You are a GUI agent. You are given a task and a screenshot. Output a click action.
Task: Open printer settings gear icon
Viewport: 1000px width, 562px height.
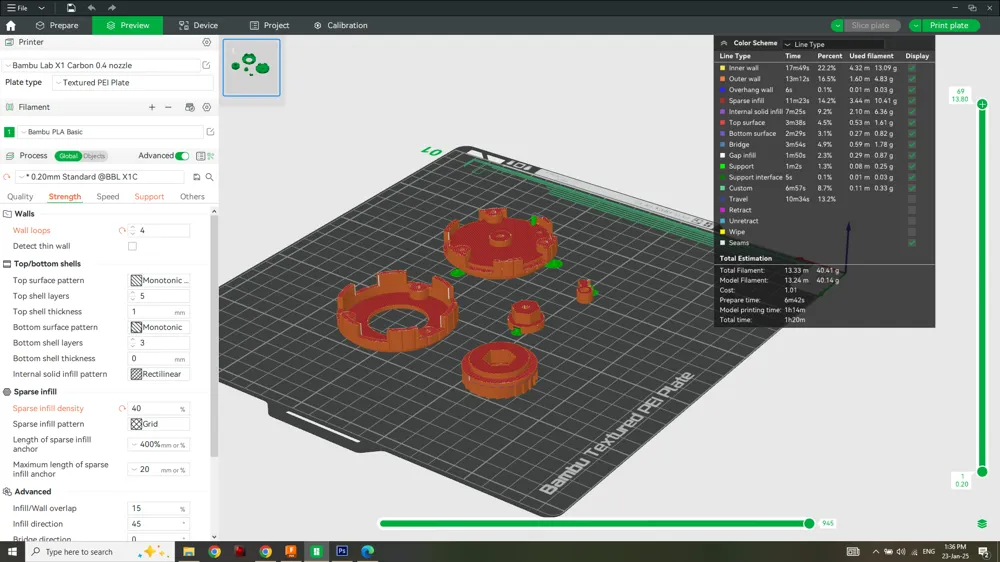point(207,42)
